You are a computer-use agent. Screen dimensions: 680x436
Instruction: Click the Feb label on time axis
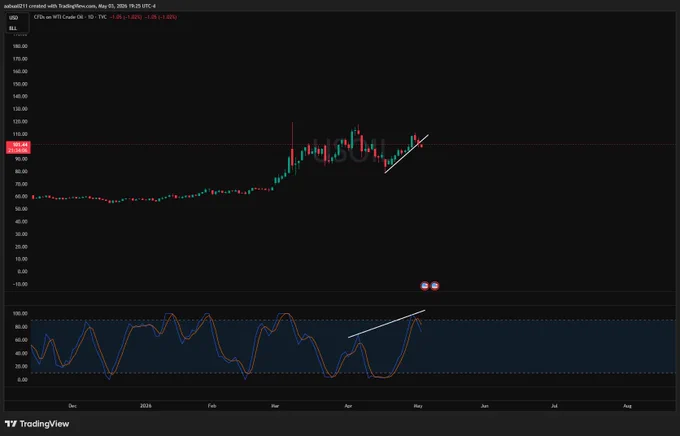212,406
